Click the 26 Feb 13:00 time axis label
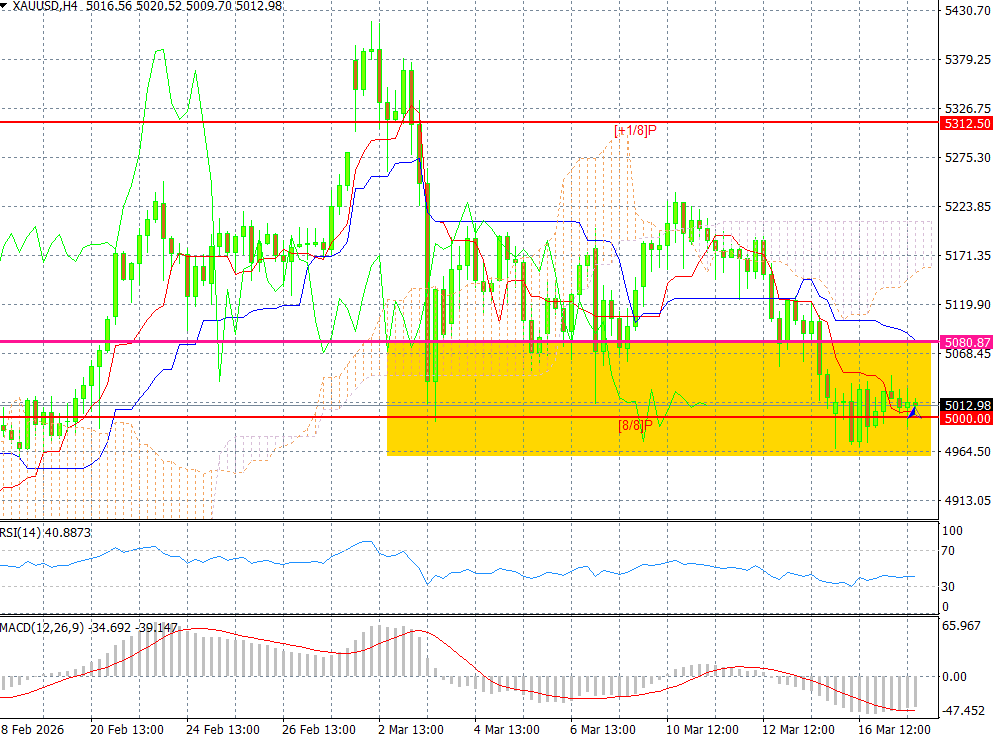Image resolution: width=993 pixels, height=740 pixels. point(319,730)
